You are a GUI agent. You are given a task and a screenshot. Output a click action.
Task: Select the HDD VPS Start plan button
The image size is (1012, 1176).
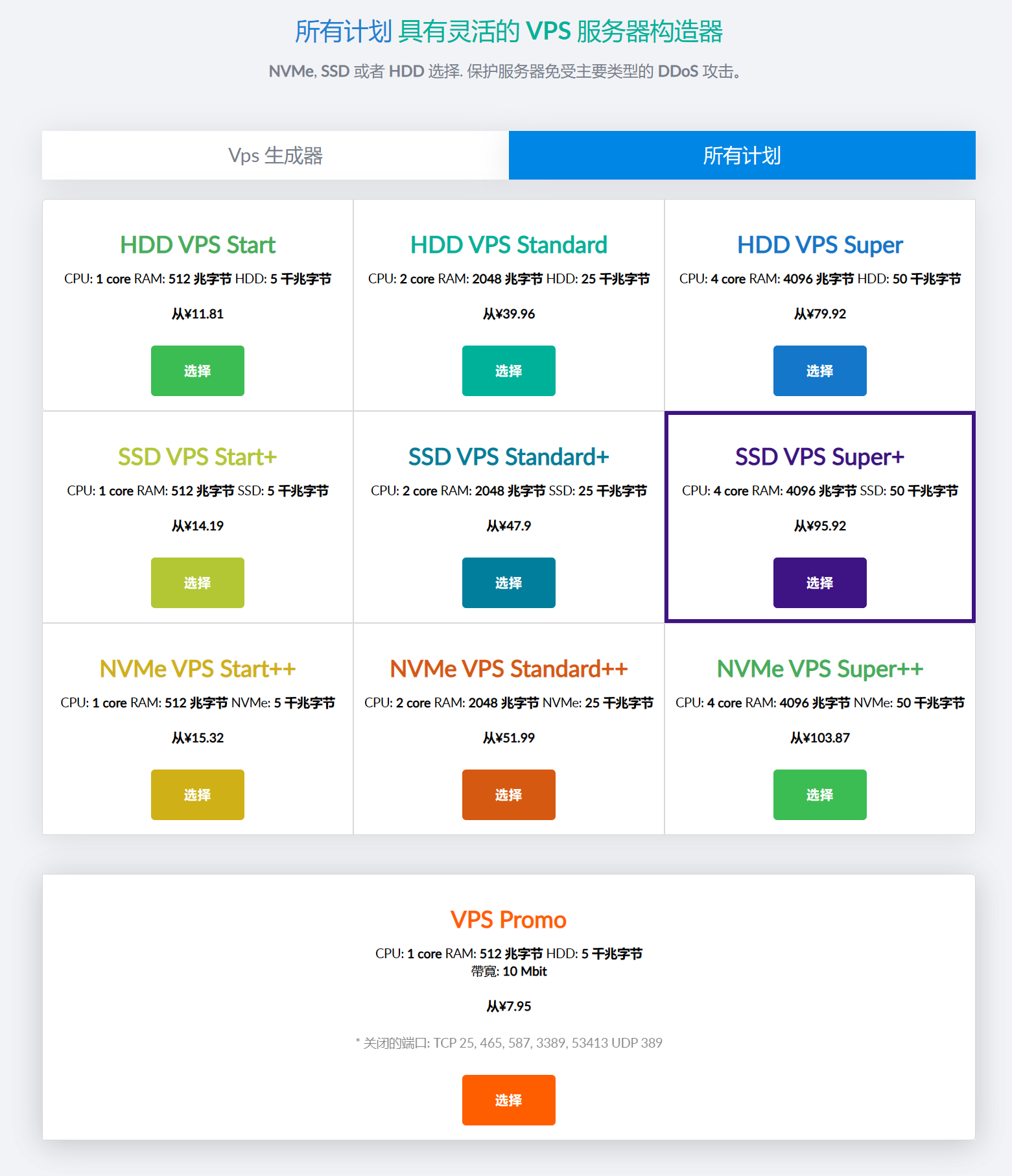pyautogui.click(x=198, y=371)
